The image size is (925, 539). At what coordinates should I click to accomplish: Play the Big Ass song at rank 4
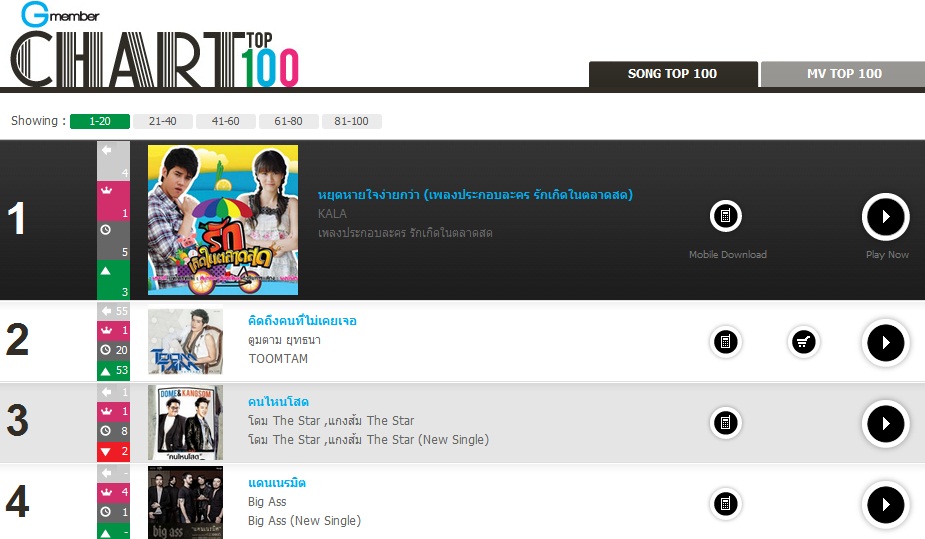click(885, 505)
